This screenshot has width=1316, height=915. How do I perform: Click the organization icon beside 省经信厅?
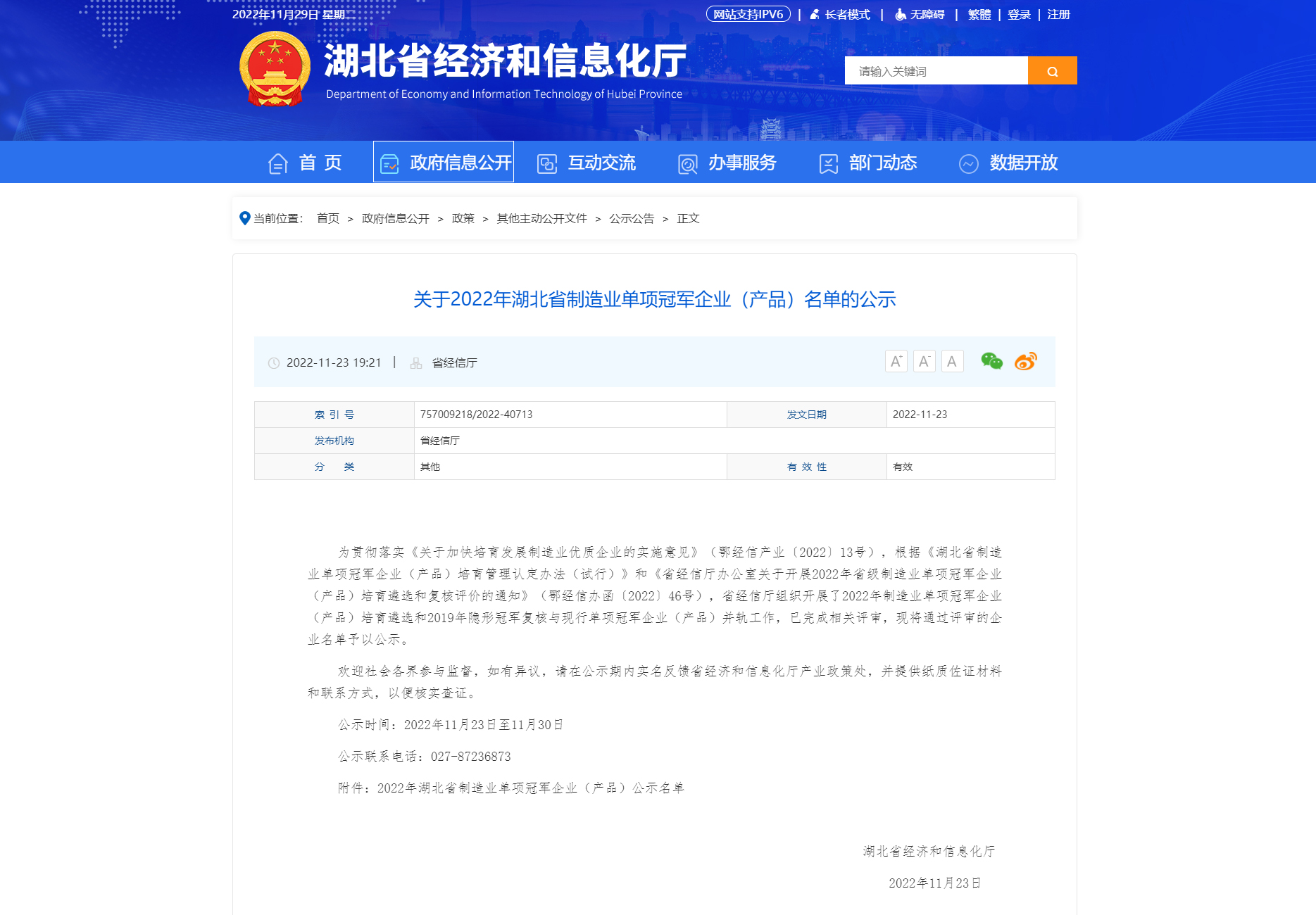(416, 363)
